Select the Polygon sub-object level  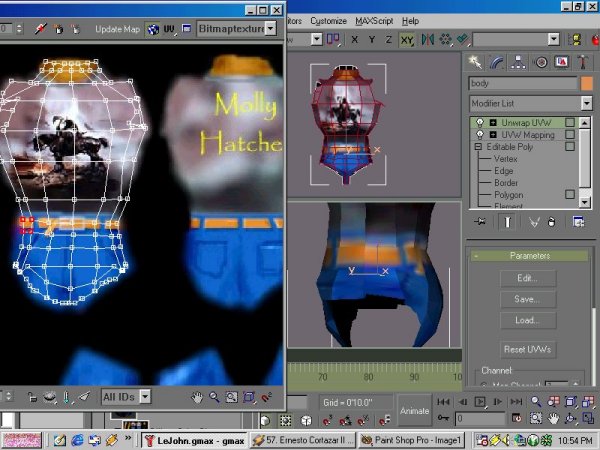[x=509, y=195]
